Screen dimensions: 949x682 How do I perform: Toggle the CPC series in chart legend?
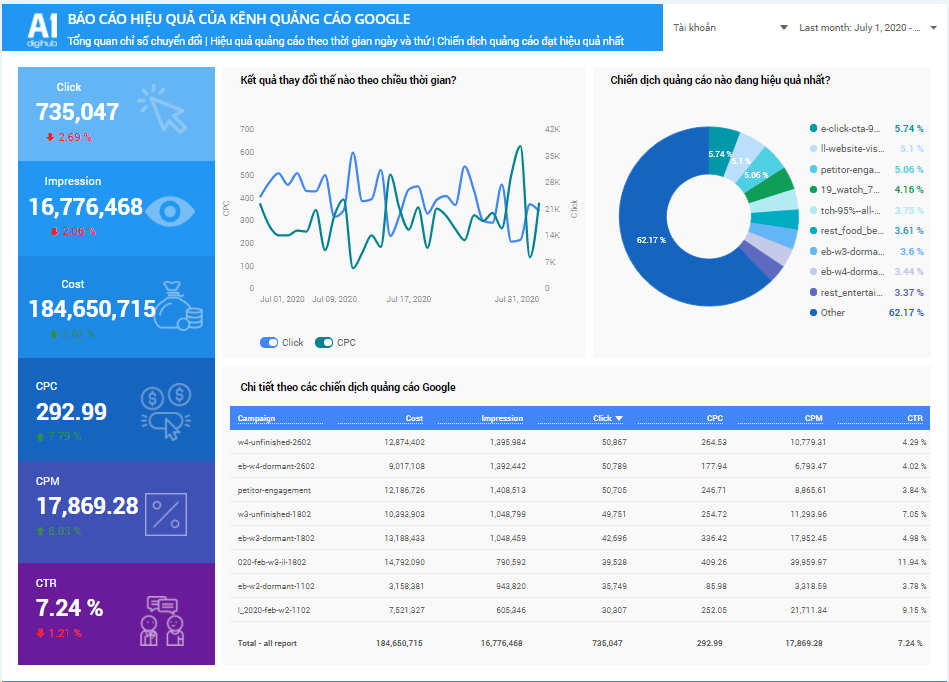335,342
